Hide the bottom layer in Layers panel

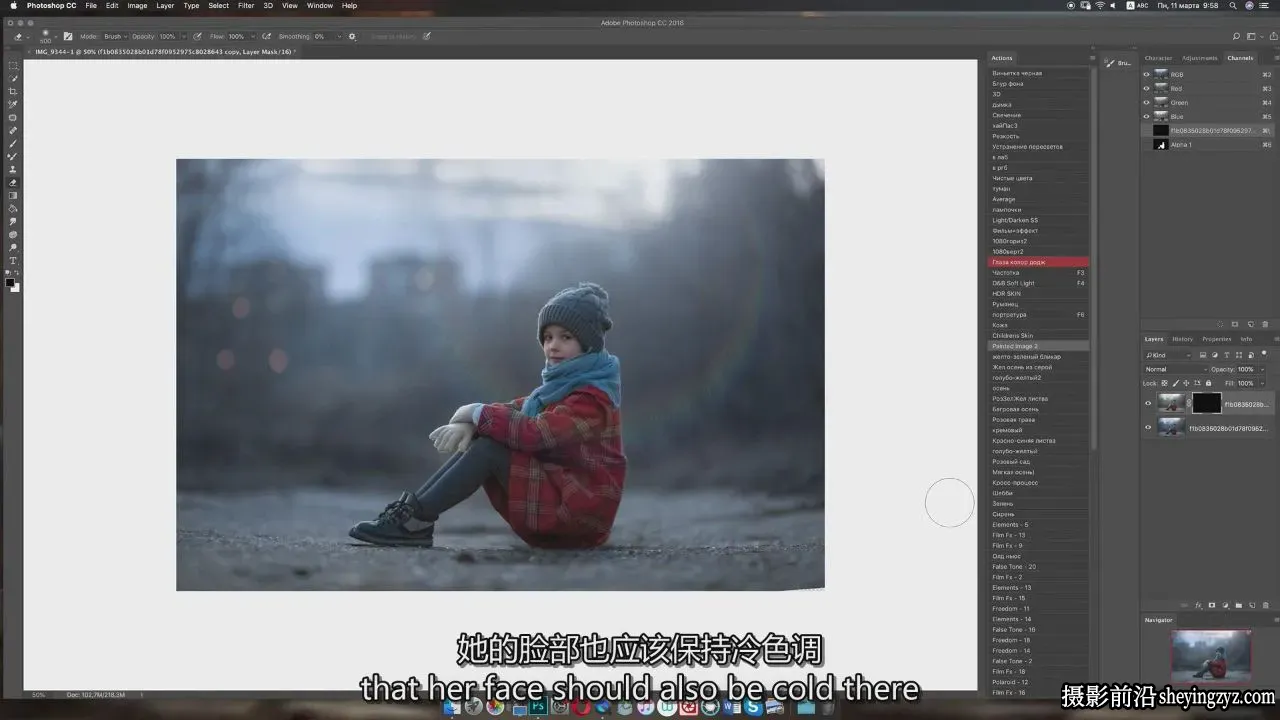1148,427
